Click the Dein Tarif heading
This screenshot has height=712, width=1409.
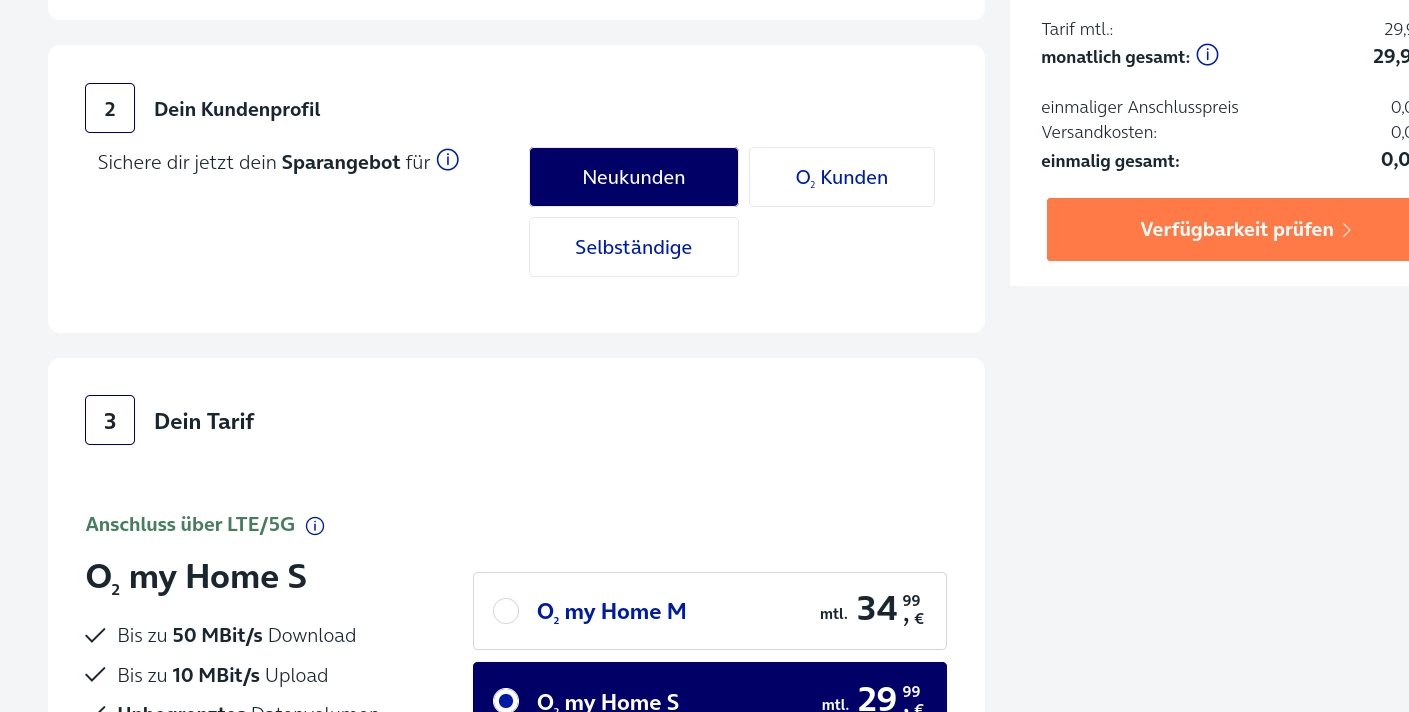click(x=204, y=421)
